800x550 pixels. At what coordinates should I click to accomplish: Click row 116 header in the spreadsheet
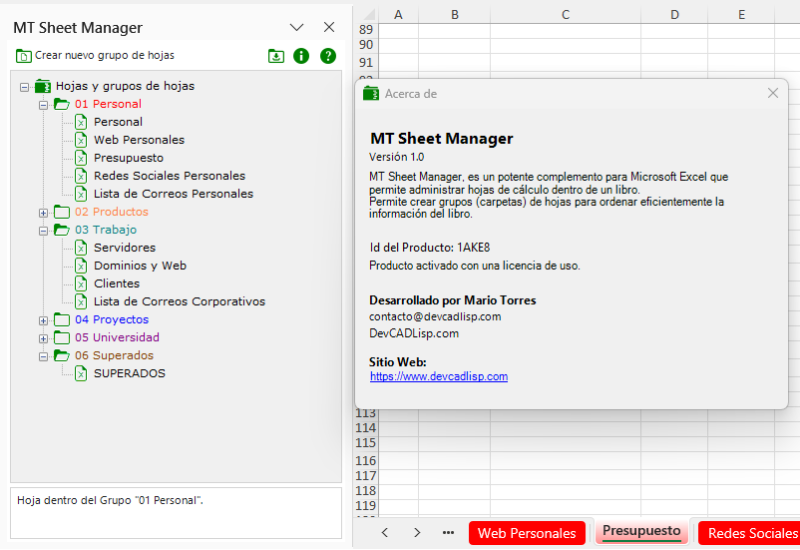(x=366, y=461)
